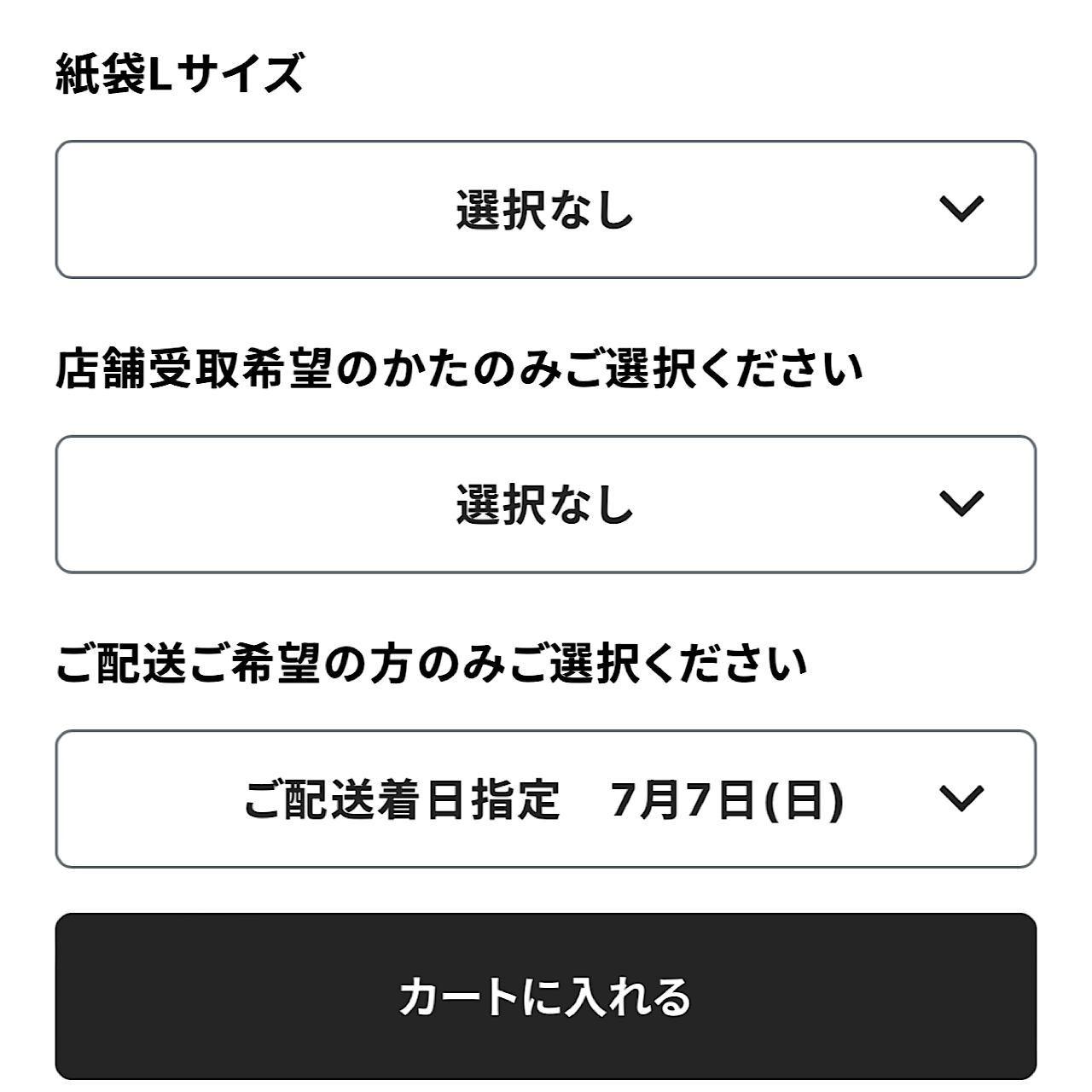Click the chevron in the 店舗受取希望 dropdown

tap(961, 503)
